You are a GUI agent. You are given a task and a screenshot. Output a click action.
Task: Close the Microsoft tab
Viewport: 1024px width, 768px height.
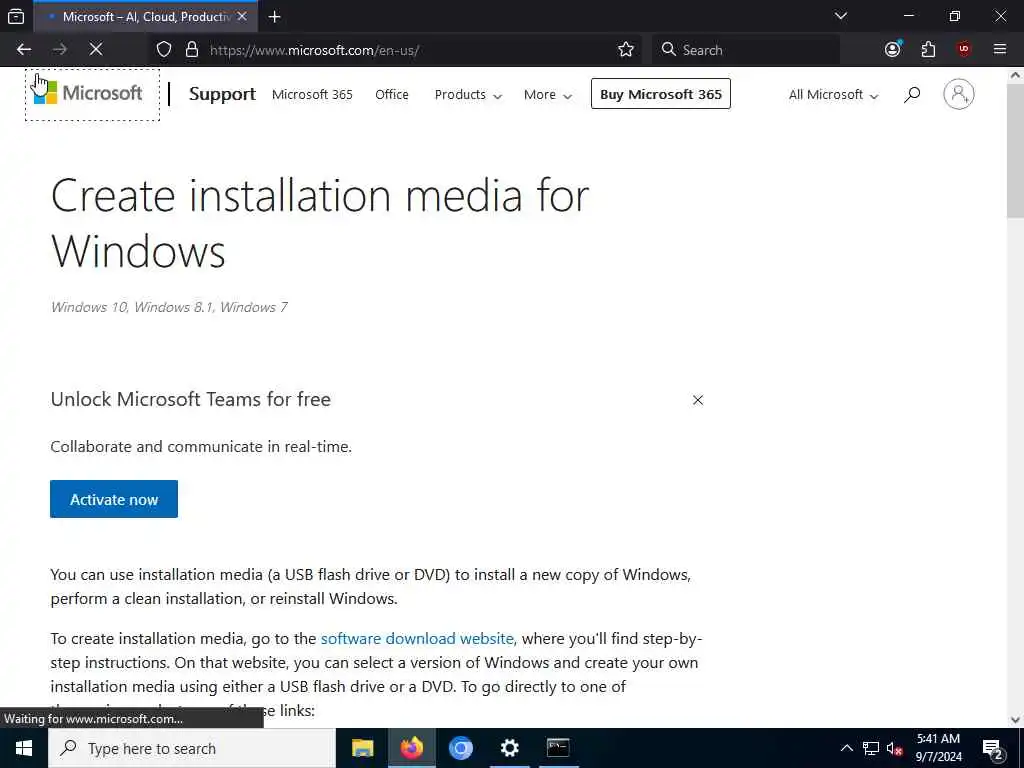[x=242, y=16]
